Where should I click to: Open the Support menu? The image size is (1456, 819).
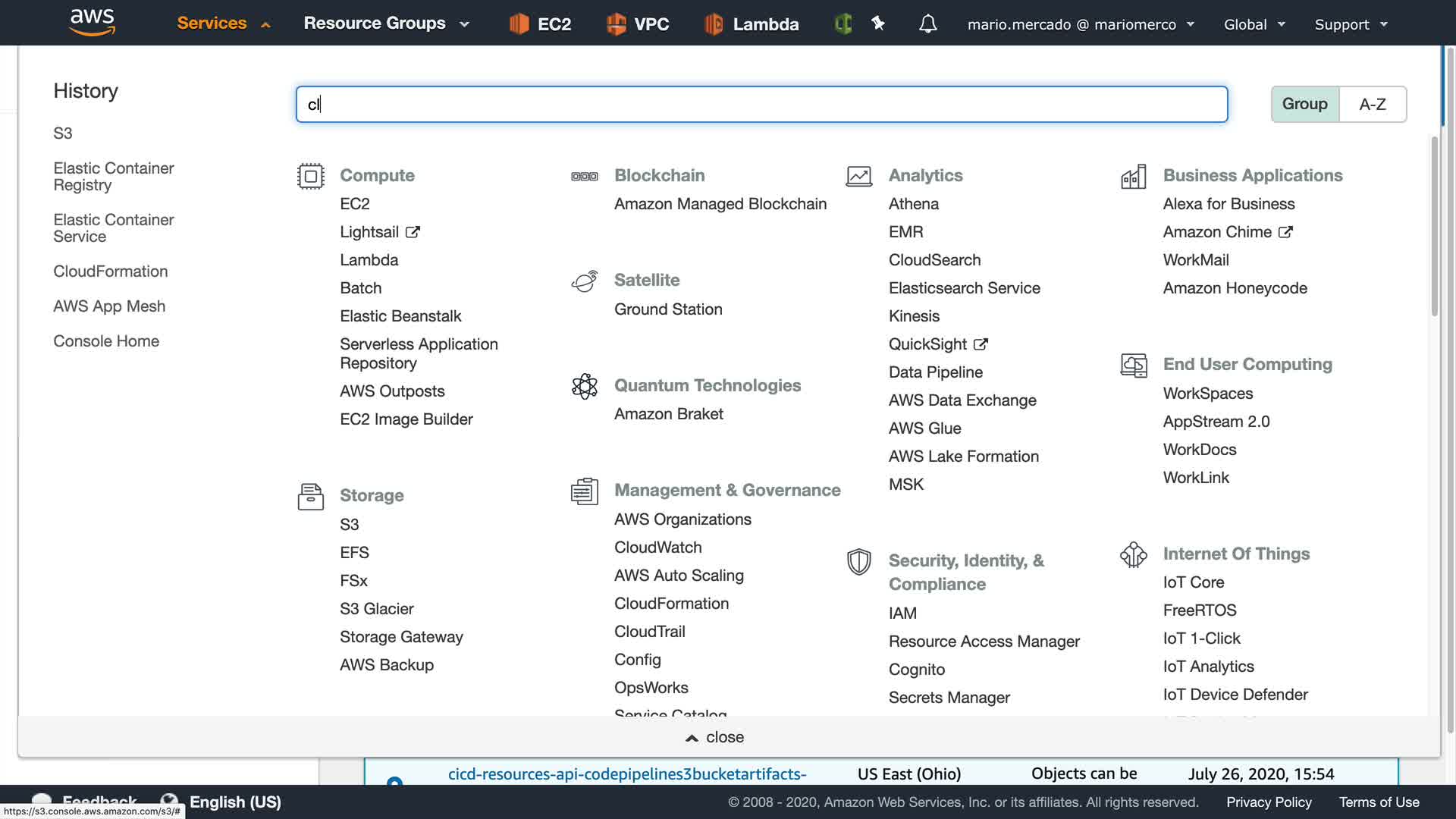point(1351,24)
